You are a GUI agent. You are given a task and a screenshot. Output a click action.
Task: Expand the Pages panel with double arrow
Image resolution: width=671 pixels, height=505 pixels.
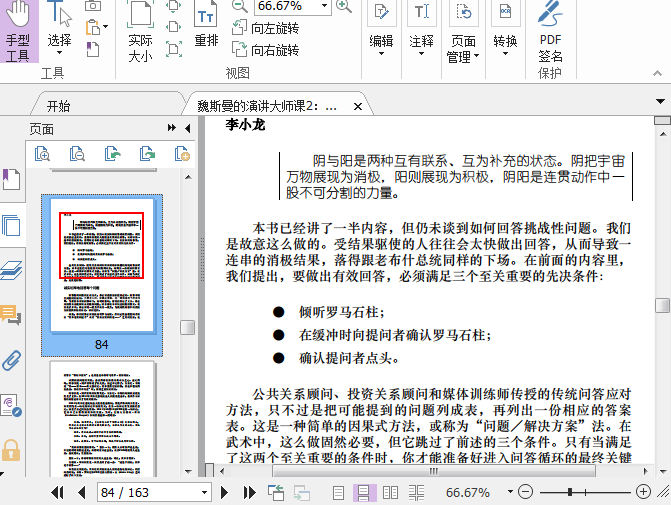[172, 128]
